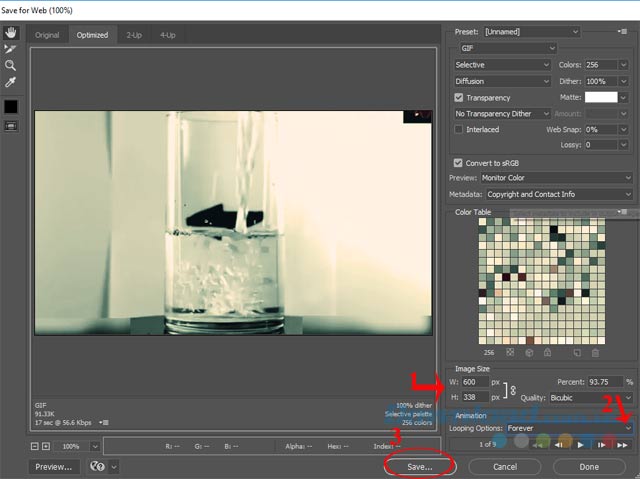Enable the Interlaced checkbox
The height and width of the screenshot is (479, 640).
(459, 130)
